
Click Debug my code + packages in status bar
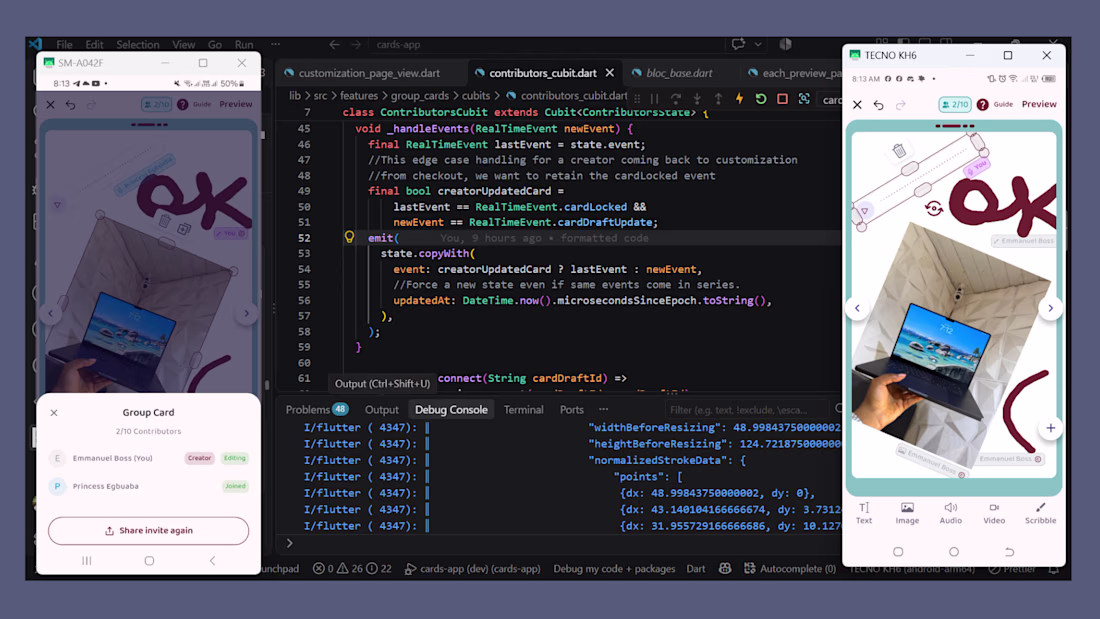(614, 568)
